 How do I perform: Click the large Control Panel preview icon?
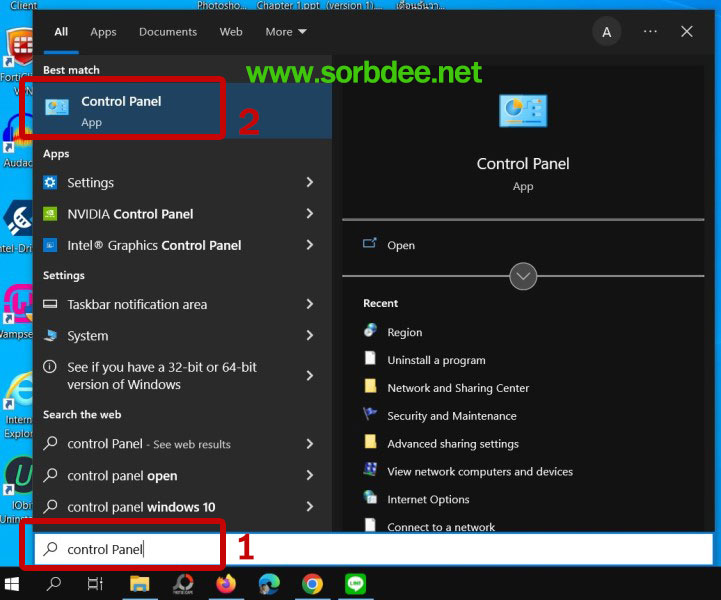click(x=523, y=110)
